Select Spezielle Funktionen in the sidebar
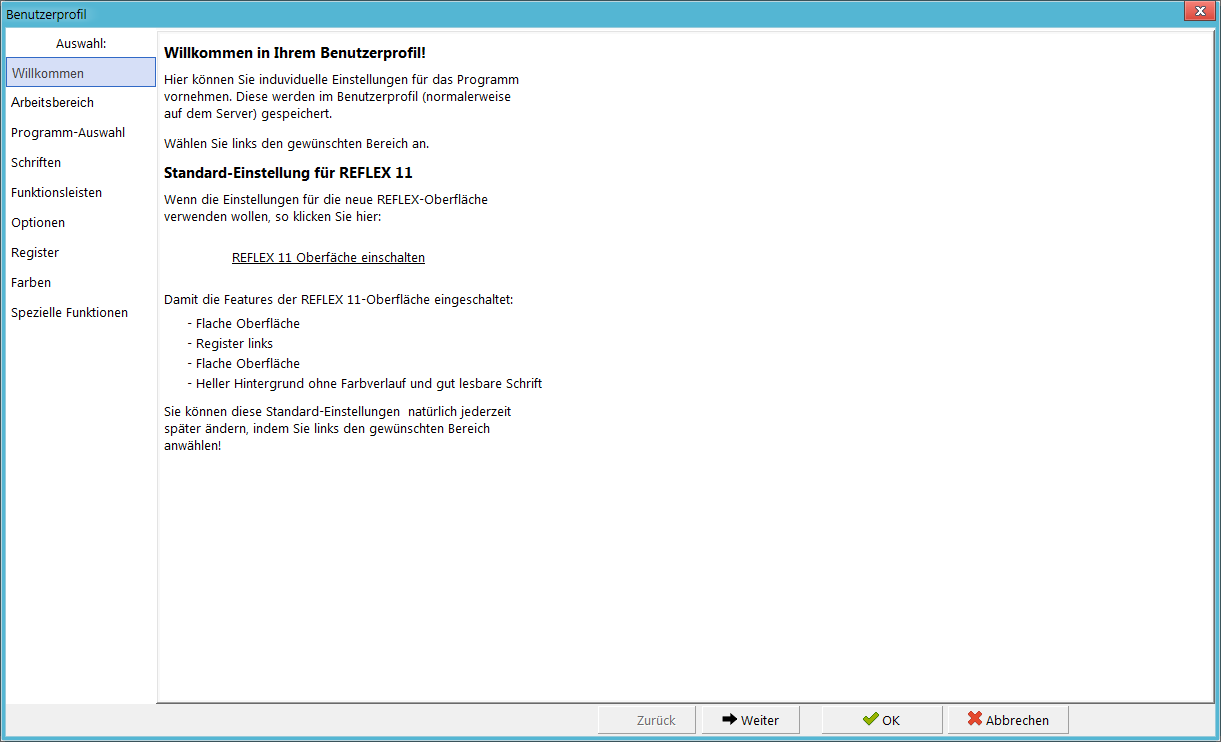Viewport: 1221px width, 742px height. click(x=80, y=312)
